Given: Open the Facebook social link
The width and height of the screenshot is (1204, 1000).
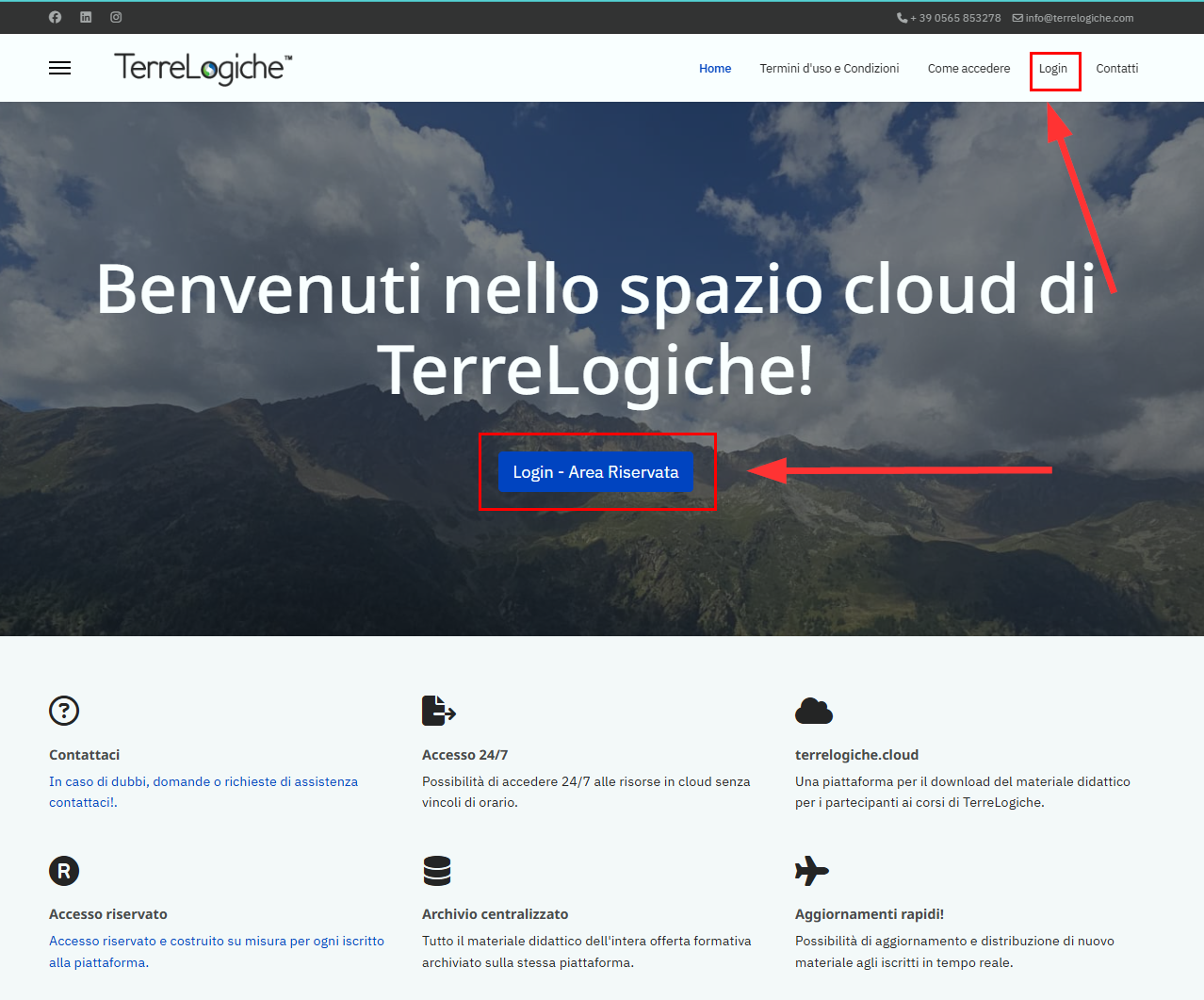Looking at the screenshot, I should point(55,17).
